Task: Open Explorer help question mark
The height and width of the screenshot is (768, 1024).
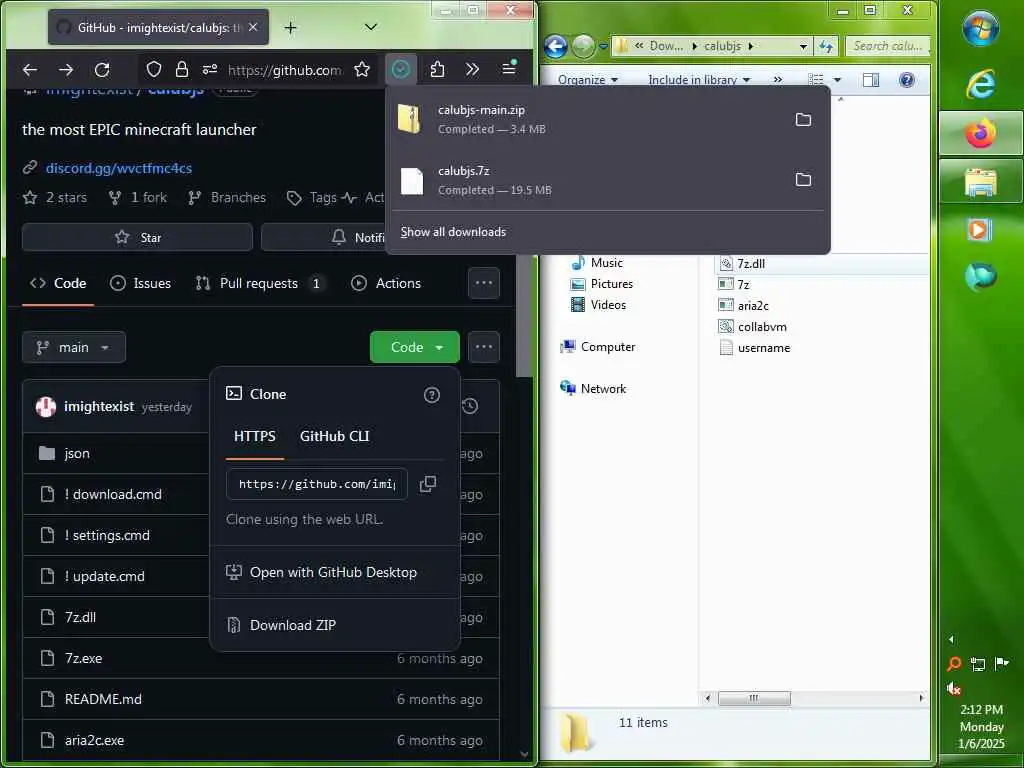Action: (x=906, y=80)
